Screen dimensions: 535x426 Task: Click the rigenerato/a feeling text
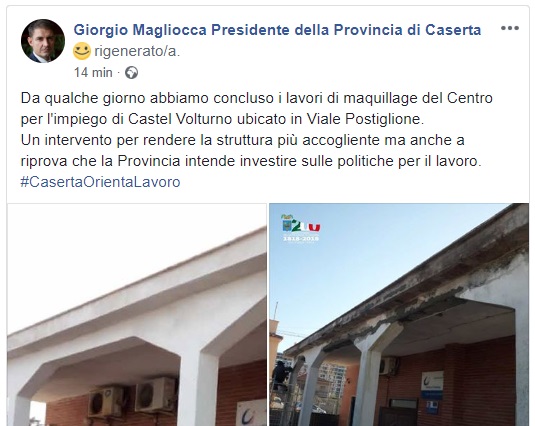[x=137, y=52]
